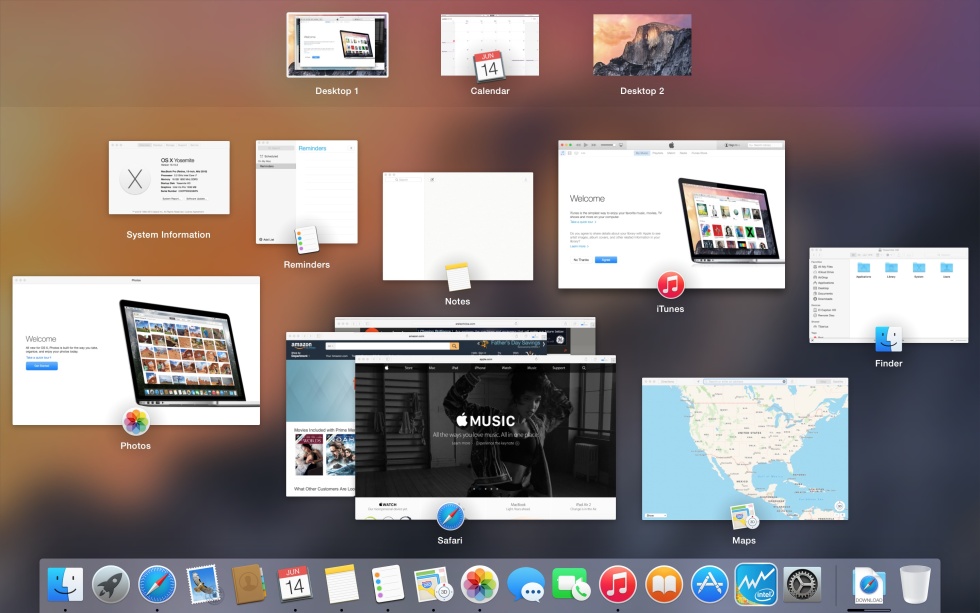
Task: Click the Photos badge icon under Photos window
Action: [x=136, y=422]
